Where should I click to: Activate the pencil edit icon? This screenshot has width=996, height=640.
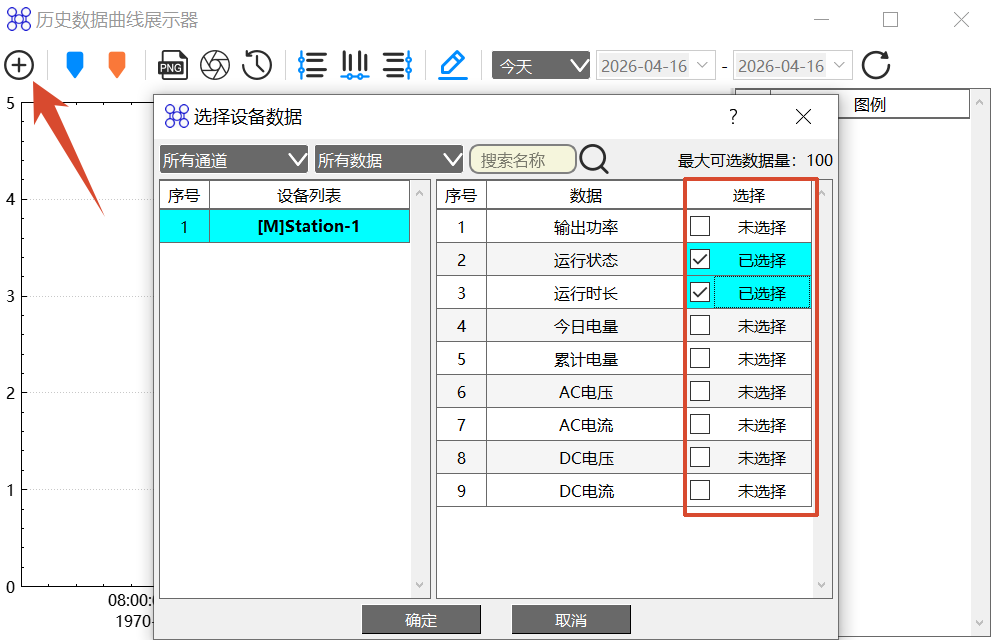point(453,65)
